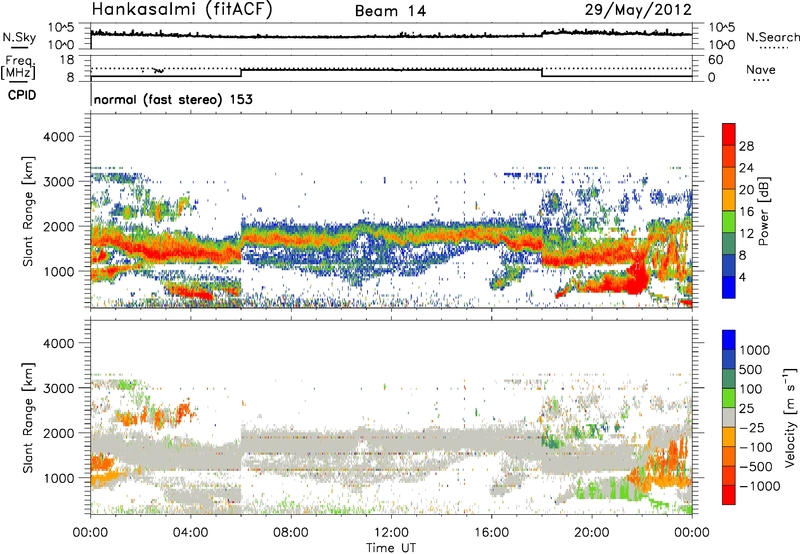800x554 pixels.
Task: Click the 18 label on frequency axis
Action: click(67, 60)
